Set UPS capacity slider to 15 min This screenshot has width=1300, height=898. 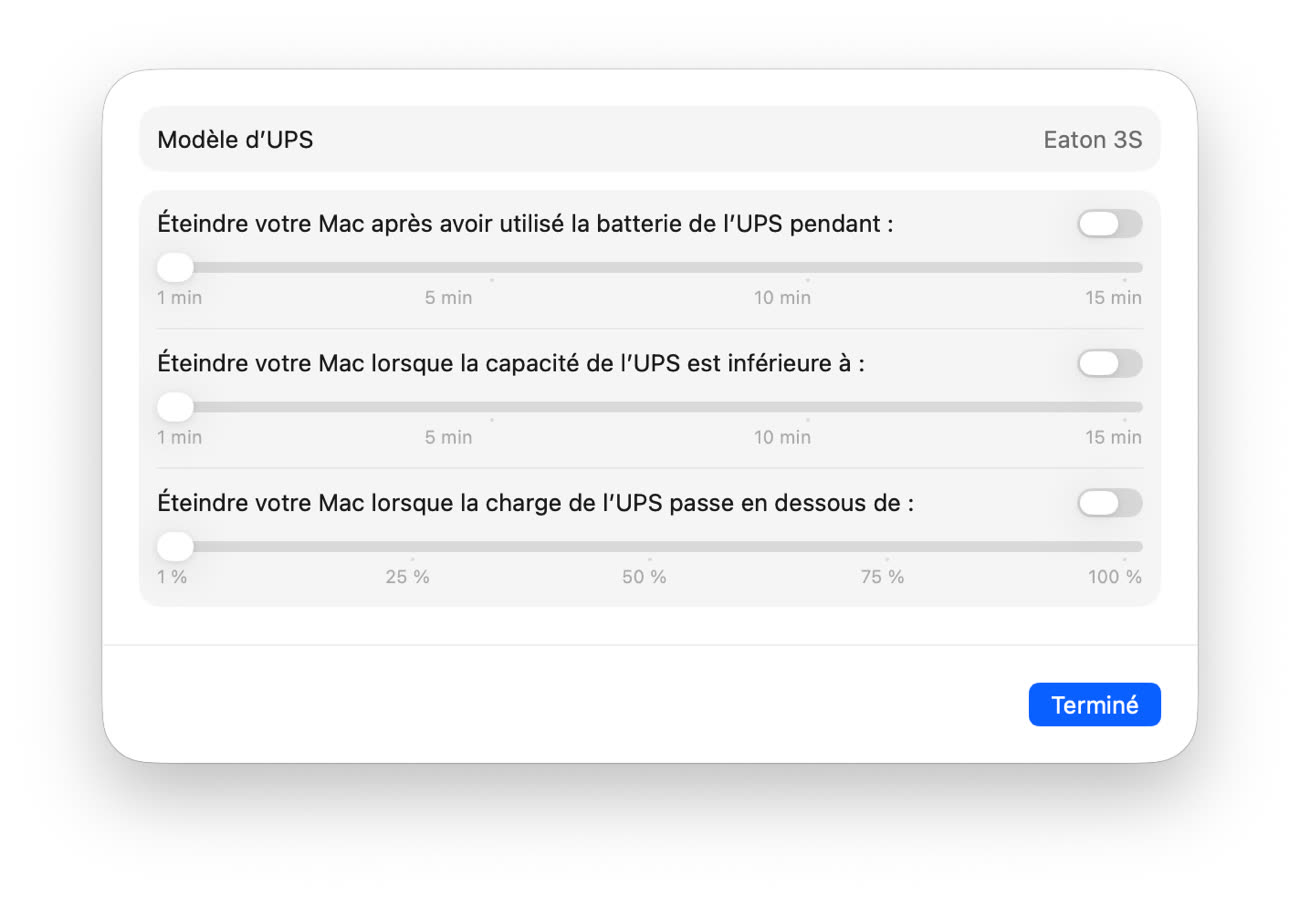tap(1124, 407)
